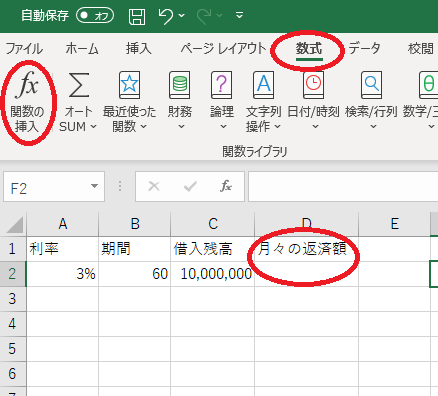Select column B header
This screenshot has height=396, width=438.
point(135,224)
